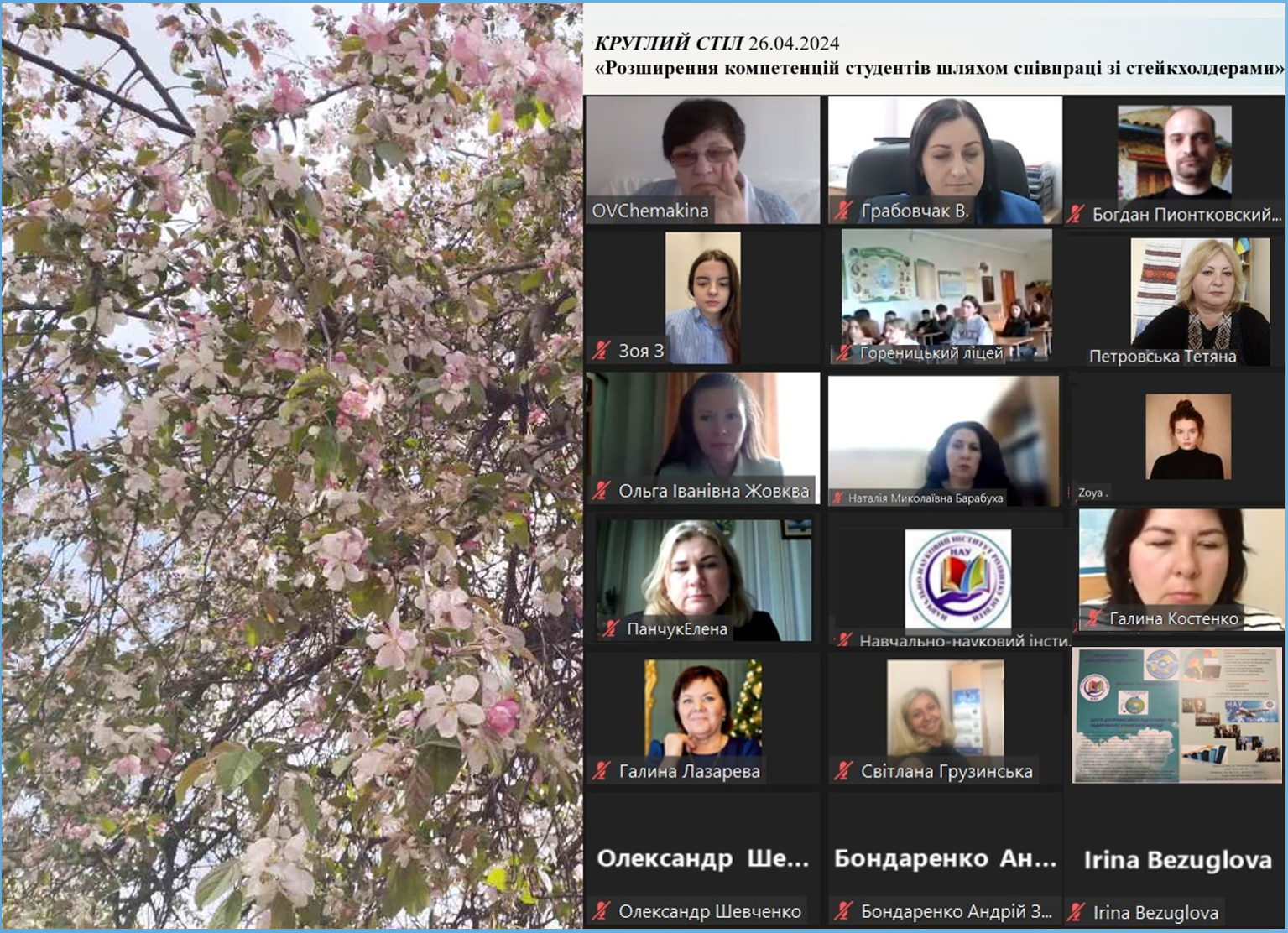Click the muted mic icon beside ПанчукЕлена

[x=610, y=628]
